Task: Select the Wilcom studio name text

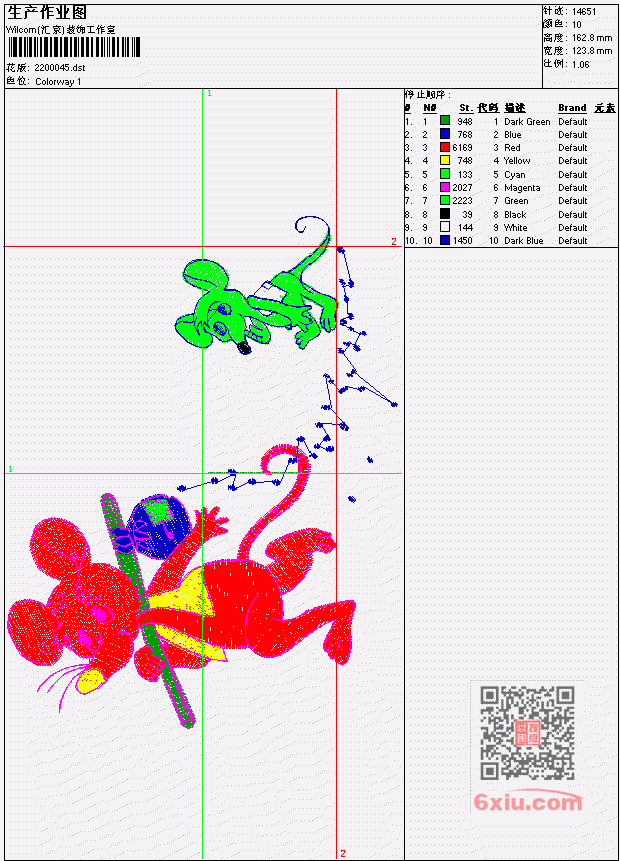Action: point(60,30)
